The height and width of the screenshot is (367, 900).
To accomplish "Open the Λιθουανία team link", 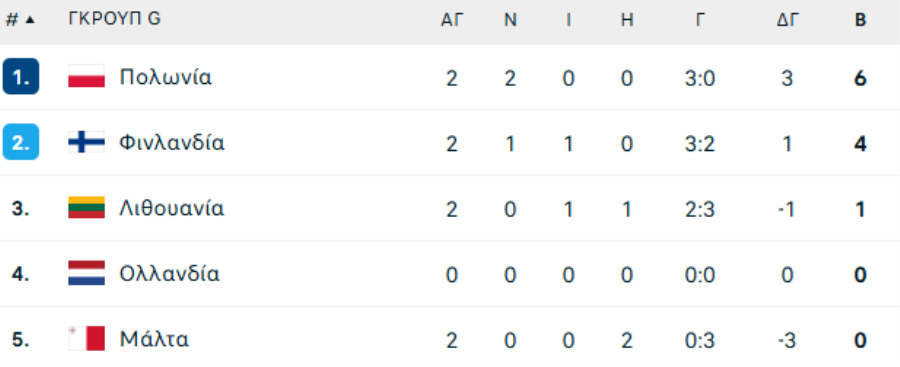I will coord(171,208).
